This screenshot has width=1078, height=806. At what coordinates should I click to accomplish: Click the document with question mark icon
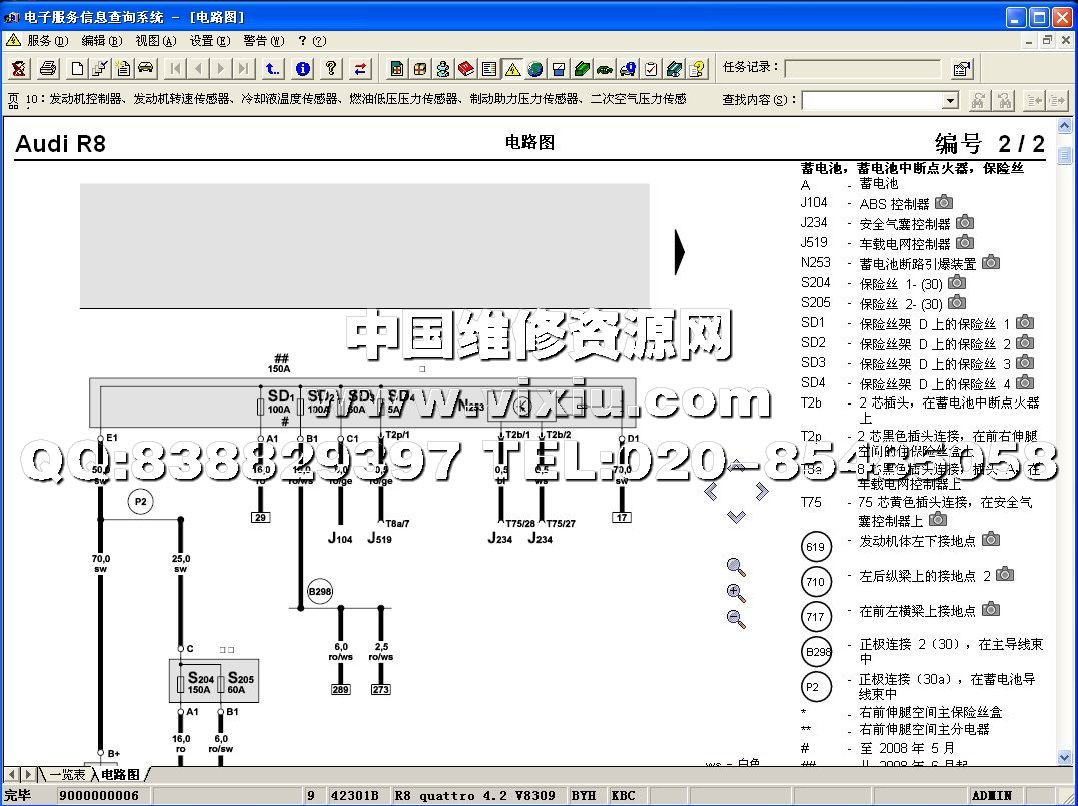click(x=698, y=68)
